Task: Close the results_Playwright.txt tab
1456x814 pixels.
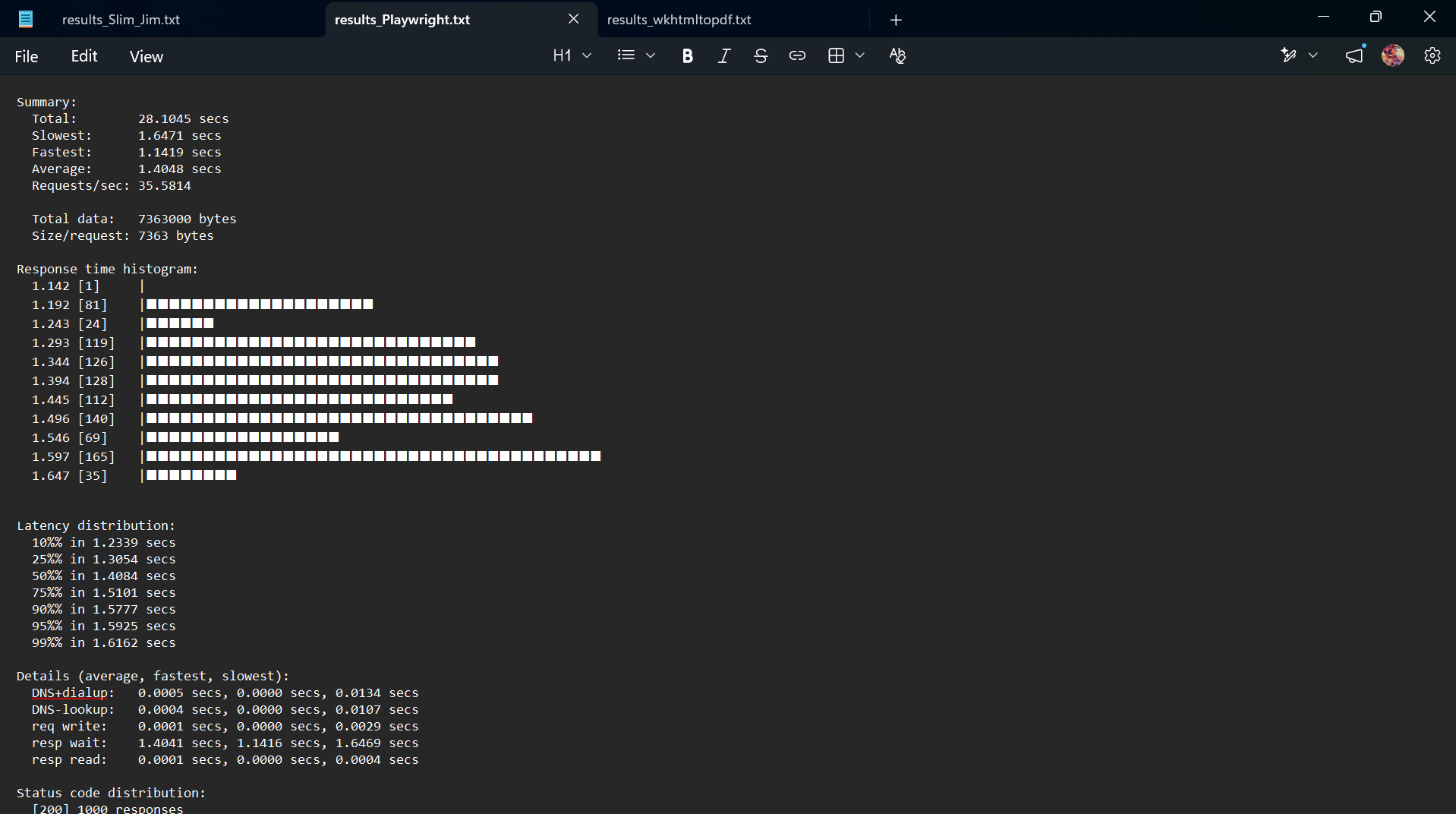Action: pos(574,19)
